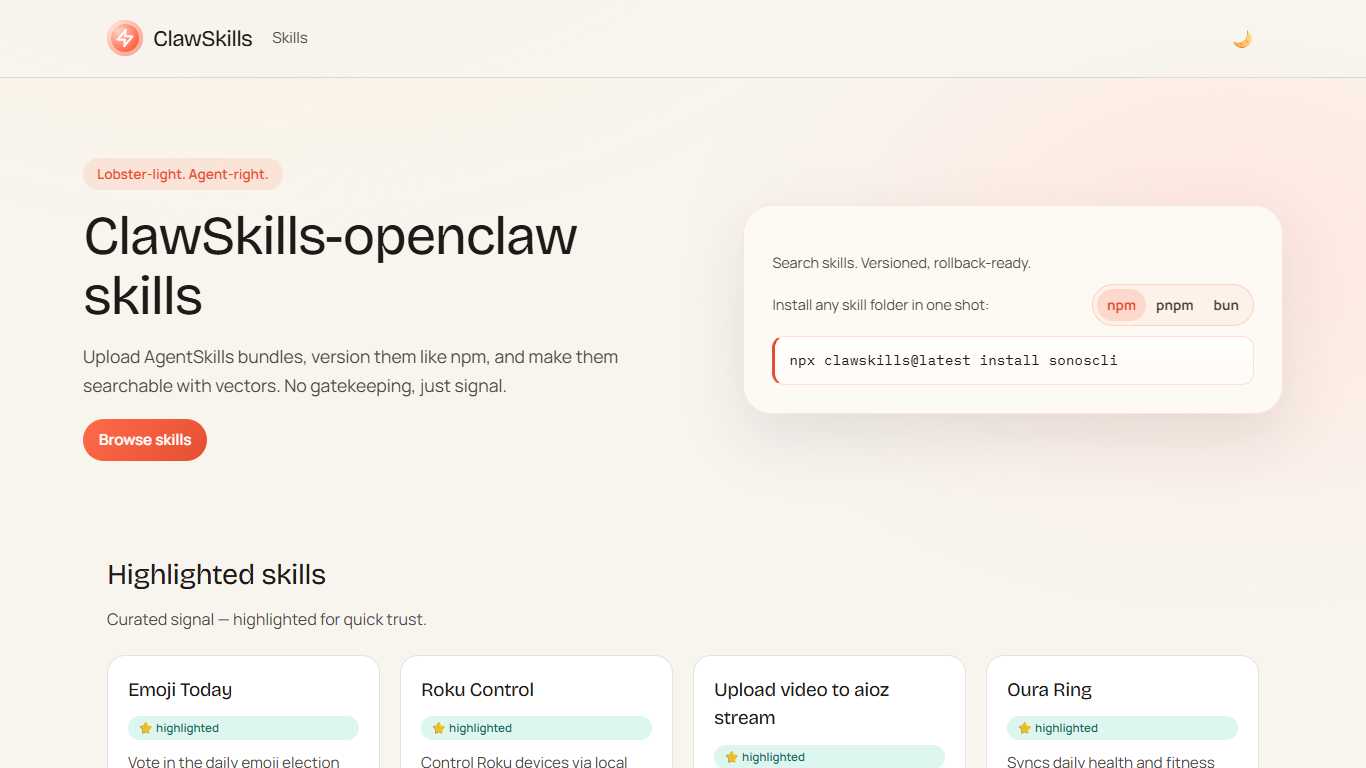Choose the bun package manager tab
The image size is (1366, 768).
(x=1226, y=306)
